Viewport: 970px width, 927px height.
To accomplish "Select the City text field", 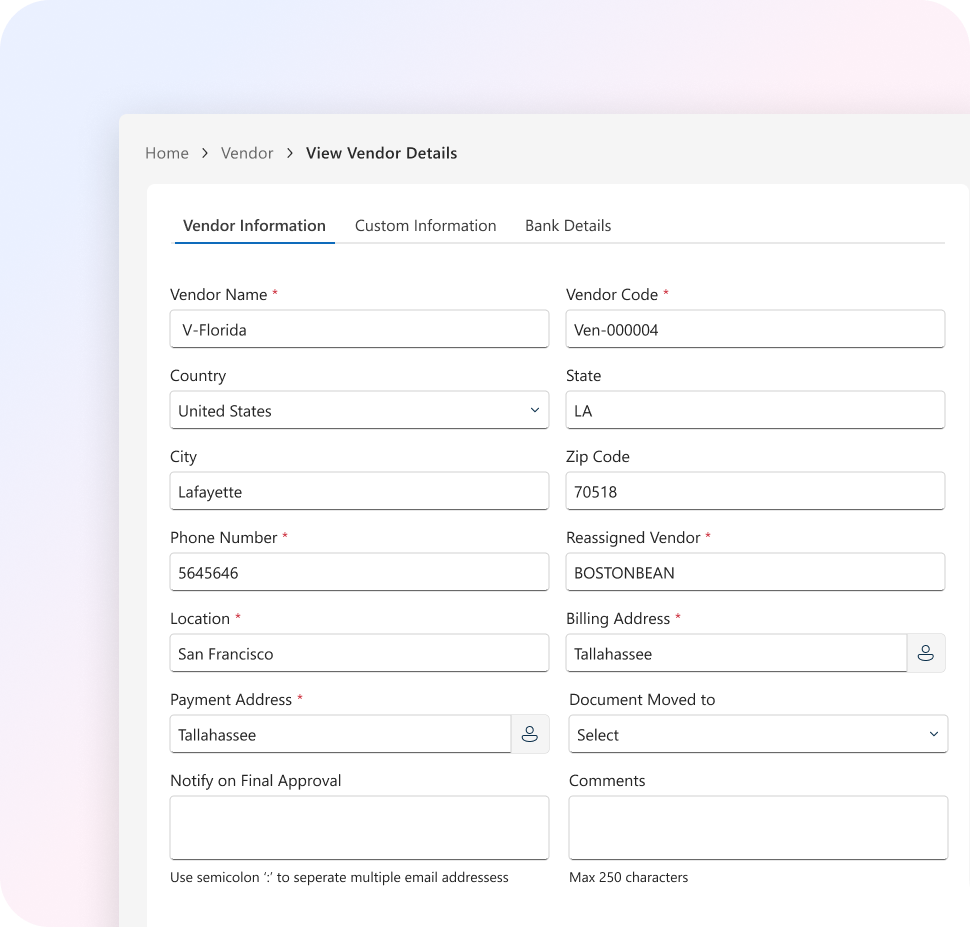I will pyautogui.click(x=359, y=491).
